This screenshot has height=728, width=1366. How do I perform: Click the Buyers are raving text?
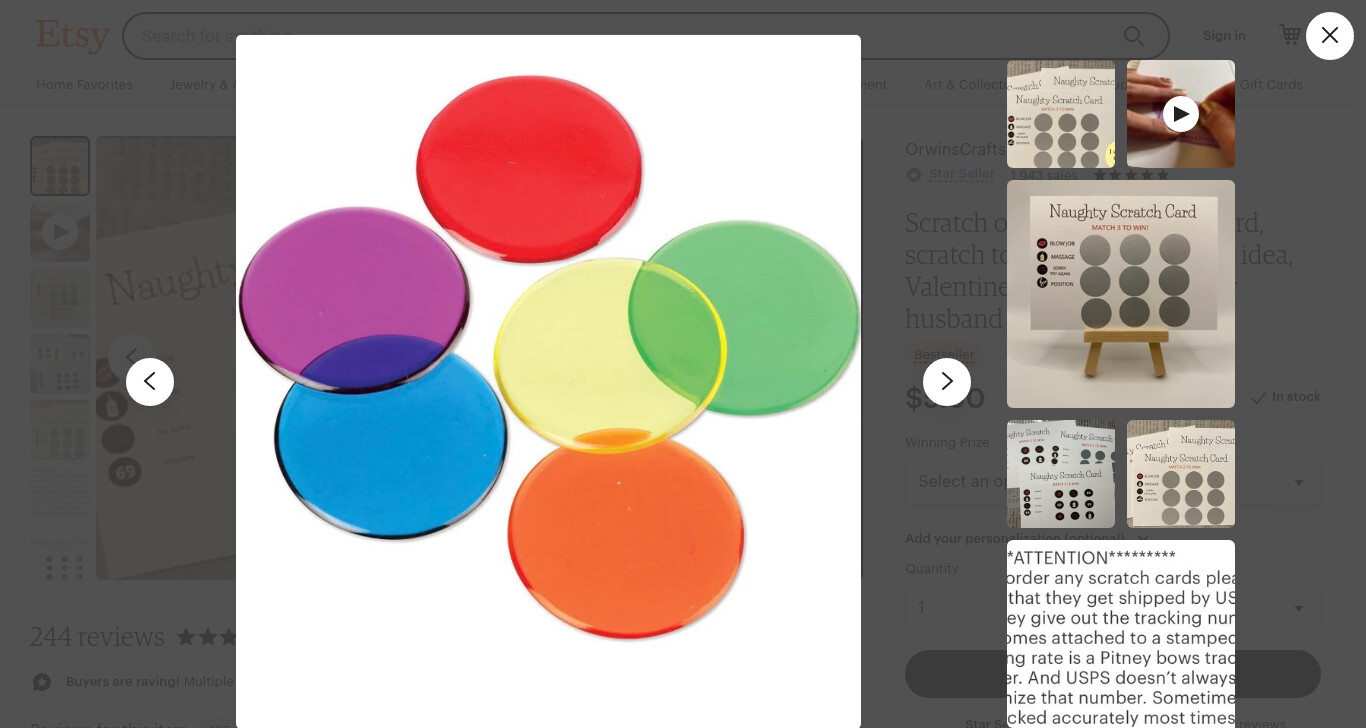tap(122, 682)
